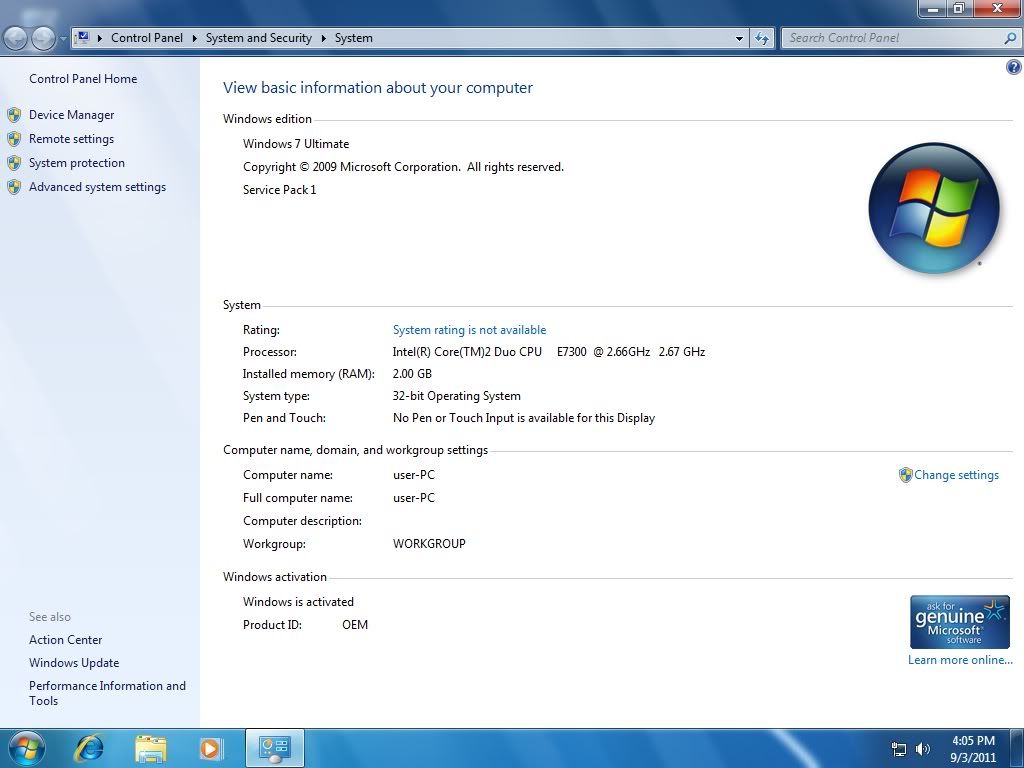Click the 2.00 GB memory value
Image resolution: width=1024 pixels, height=768 pixels.
click(412, 374)
